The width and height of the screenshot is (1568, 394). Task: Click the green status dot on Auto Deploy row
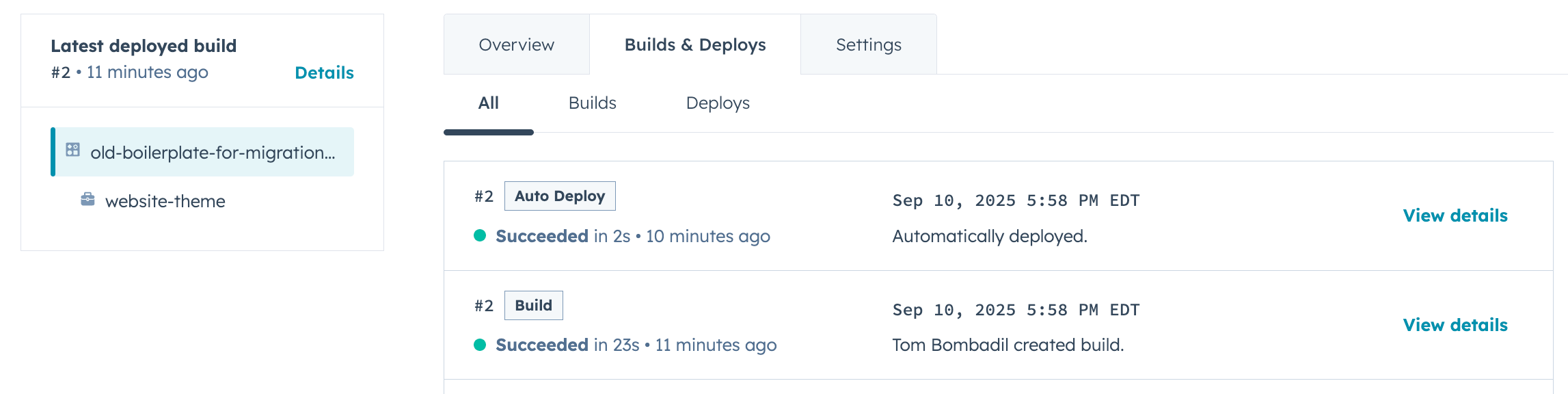coord(480,236)
